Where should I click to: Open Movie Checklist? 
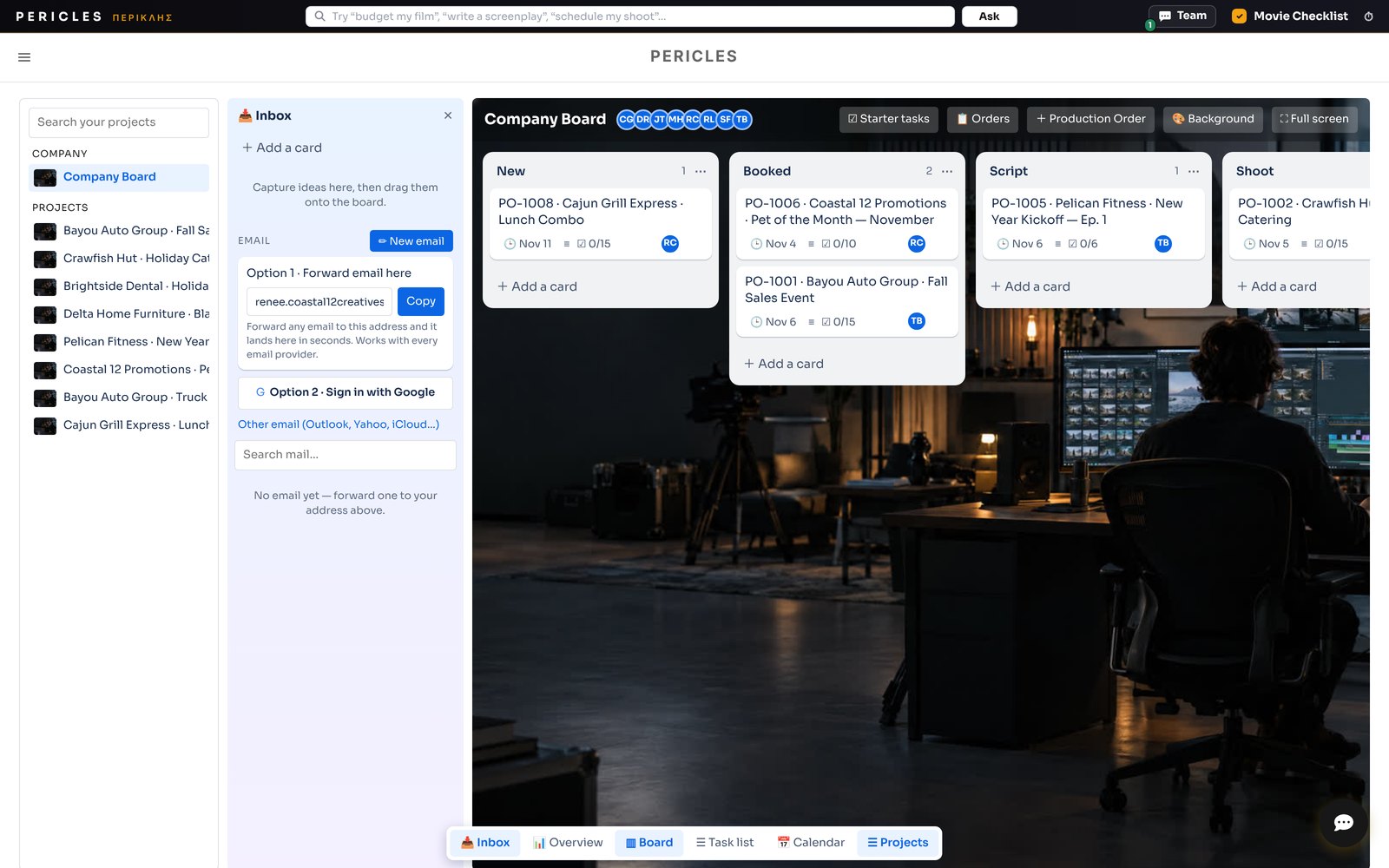click(x=1290, y=16)
